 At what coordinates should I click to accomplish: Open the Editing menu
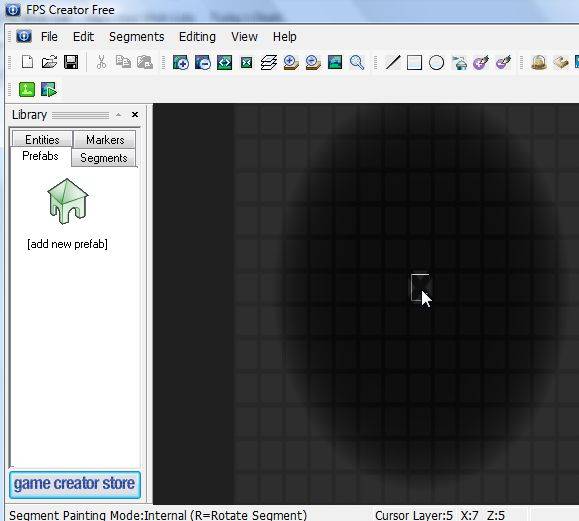[x=197, y=37]
